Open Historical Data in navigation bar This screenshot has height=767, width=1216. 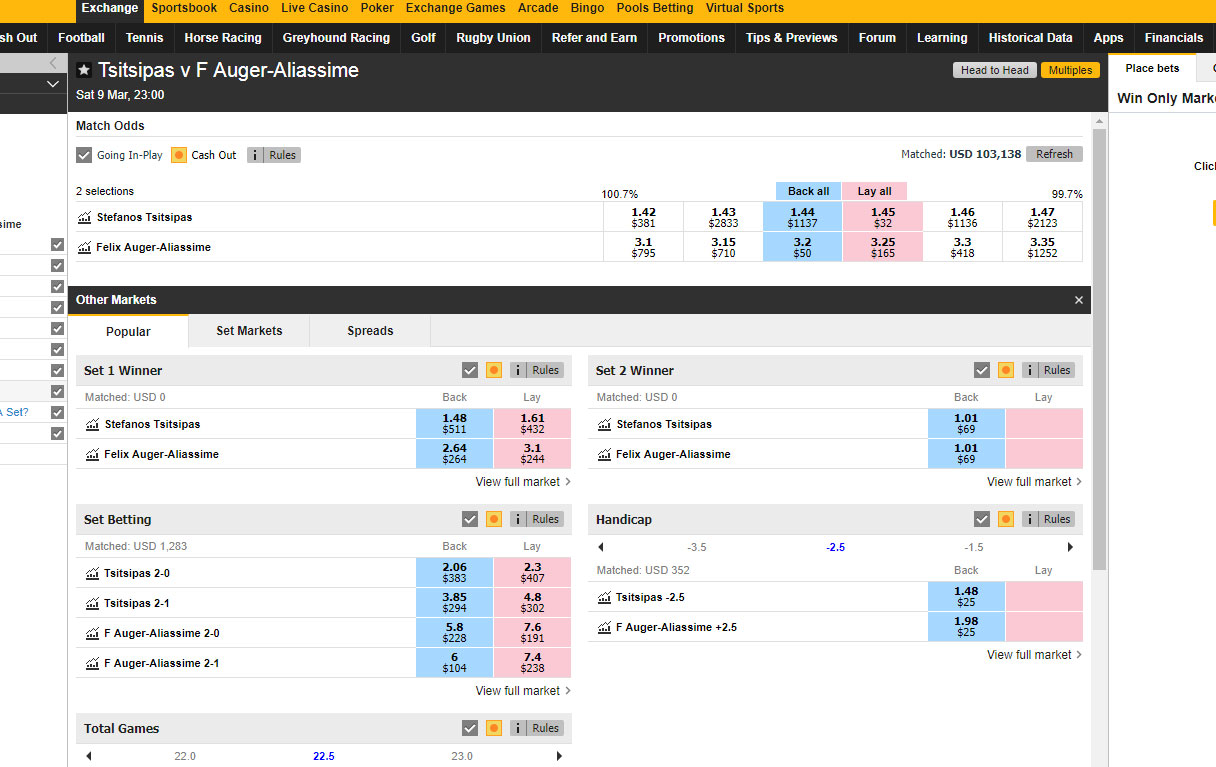[1030, 38]
